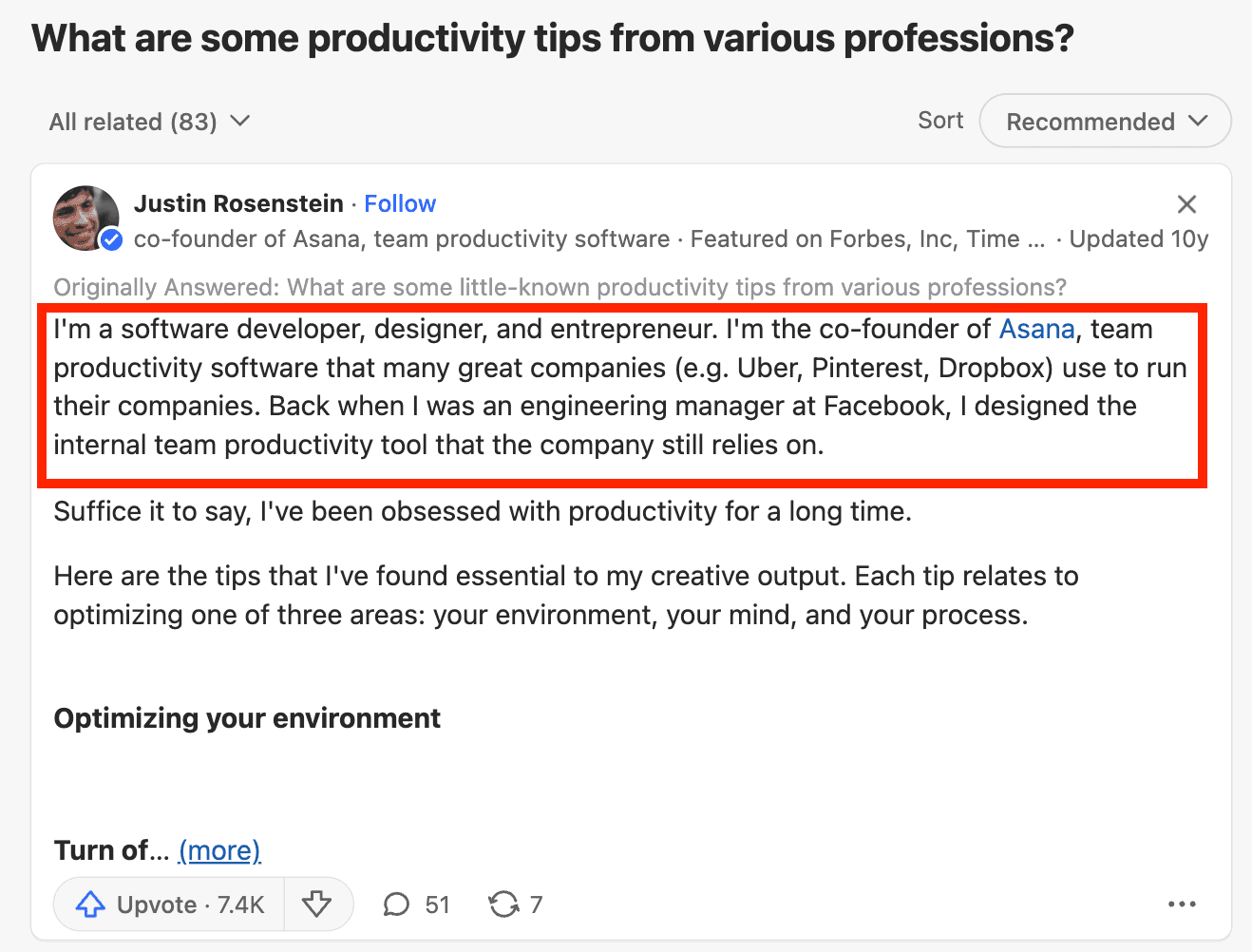The width and height of the screenshot is (1252, 952).
Task: Click the Originally Answered note
Action: click(560, 287)
